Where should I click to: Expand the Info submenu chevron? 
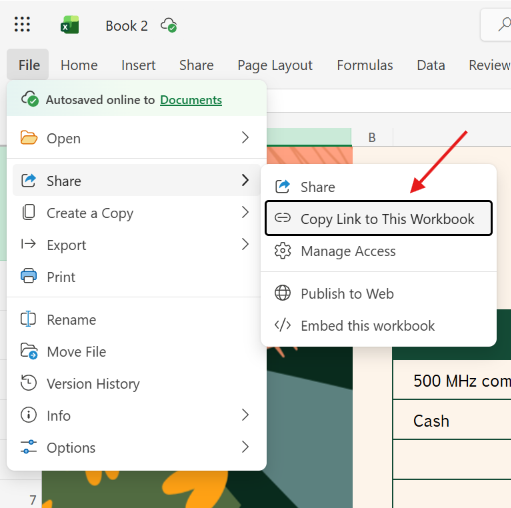[245, 415]
